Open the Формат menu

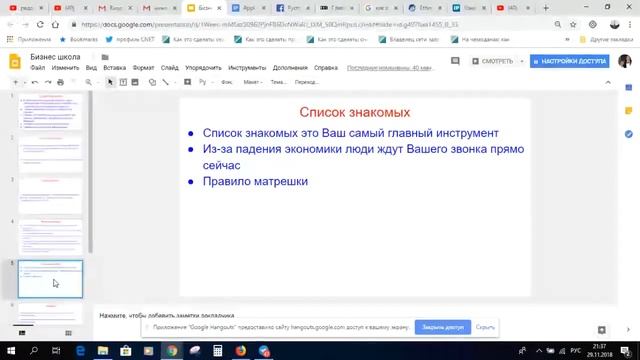tap(143, 68)
